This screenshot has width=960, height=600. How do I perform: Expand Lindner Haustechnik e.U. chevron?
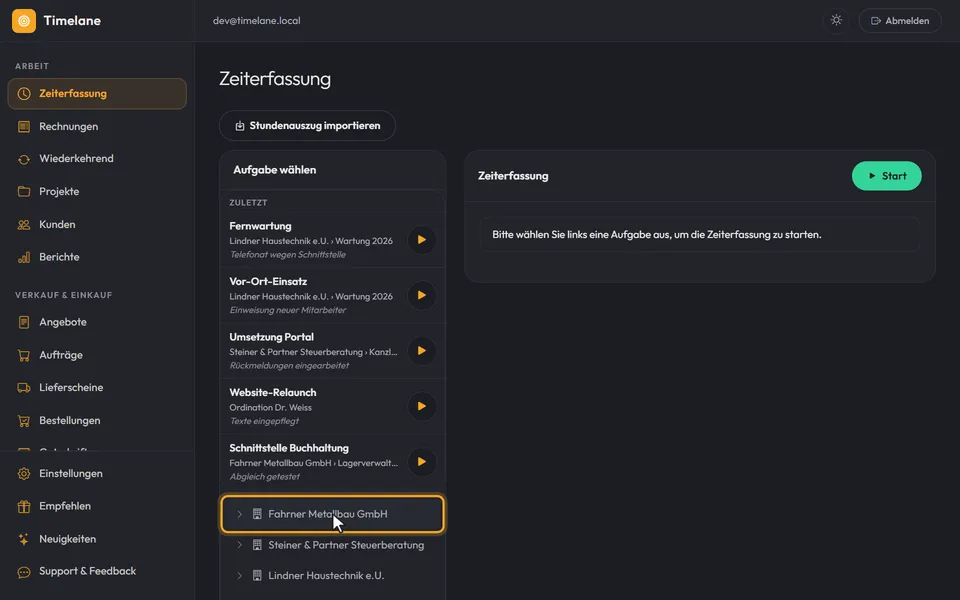[239, 576]
